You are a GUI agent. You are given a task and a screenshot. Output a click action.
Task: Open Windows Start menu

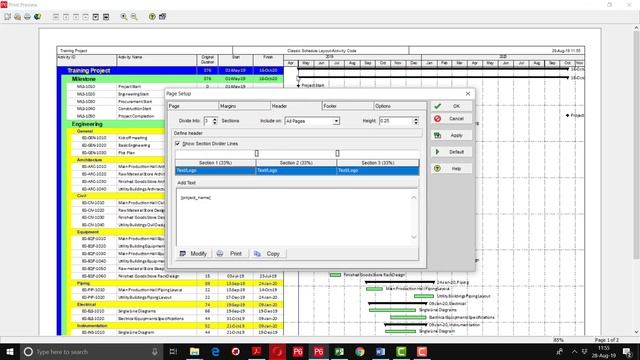(x=9, y=351)
